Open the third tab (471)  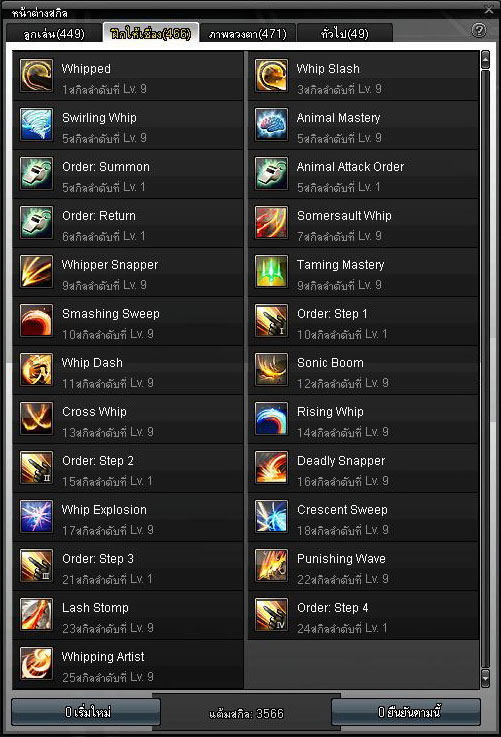[x=248, y=33]
